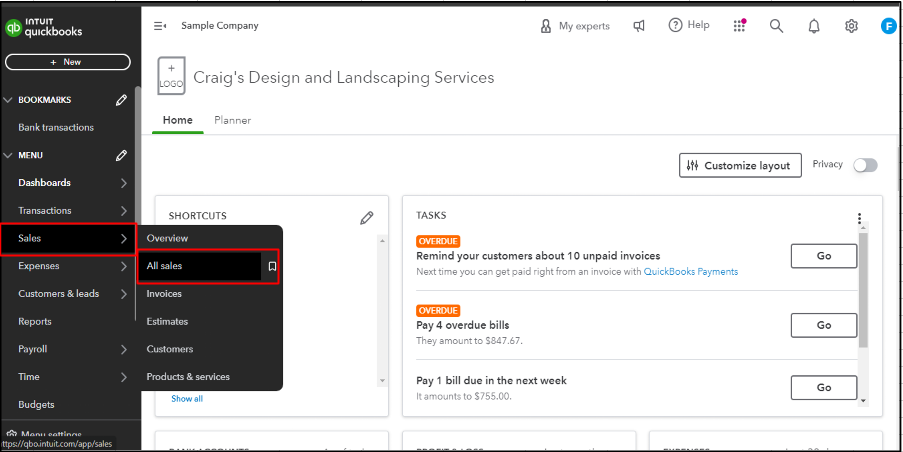
Task: Click the megaphone announcements icon
Action: pos(639,26)
